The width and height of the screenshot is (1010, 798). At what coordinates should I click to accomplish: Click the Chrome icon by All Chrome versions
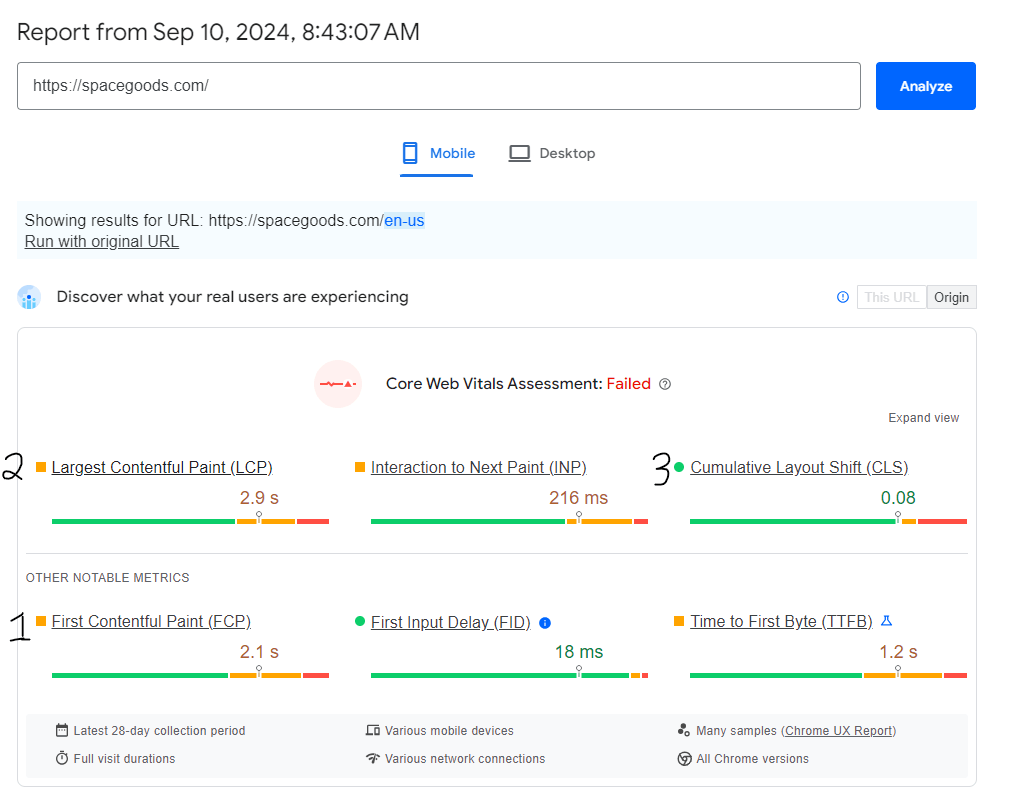click(x=684, y=759)
